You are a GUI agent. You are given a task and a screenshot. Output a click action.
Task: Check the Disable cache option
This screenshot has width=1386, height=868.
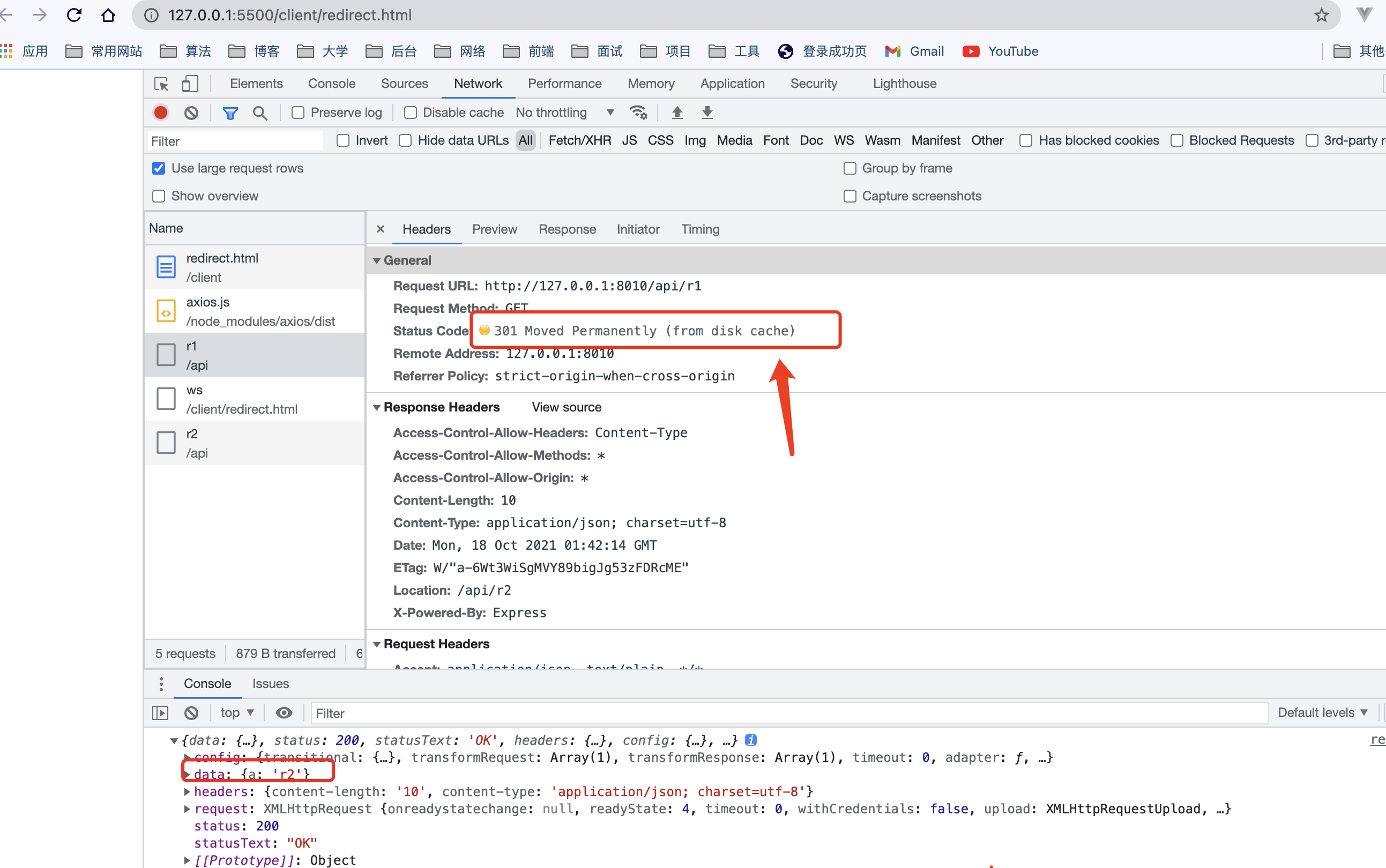pos(410,113)
